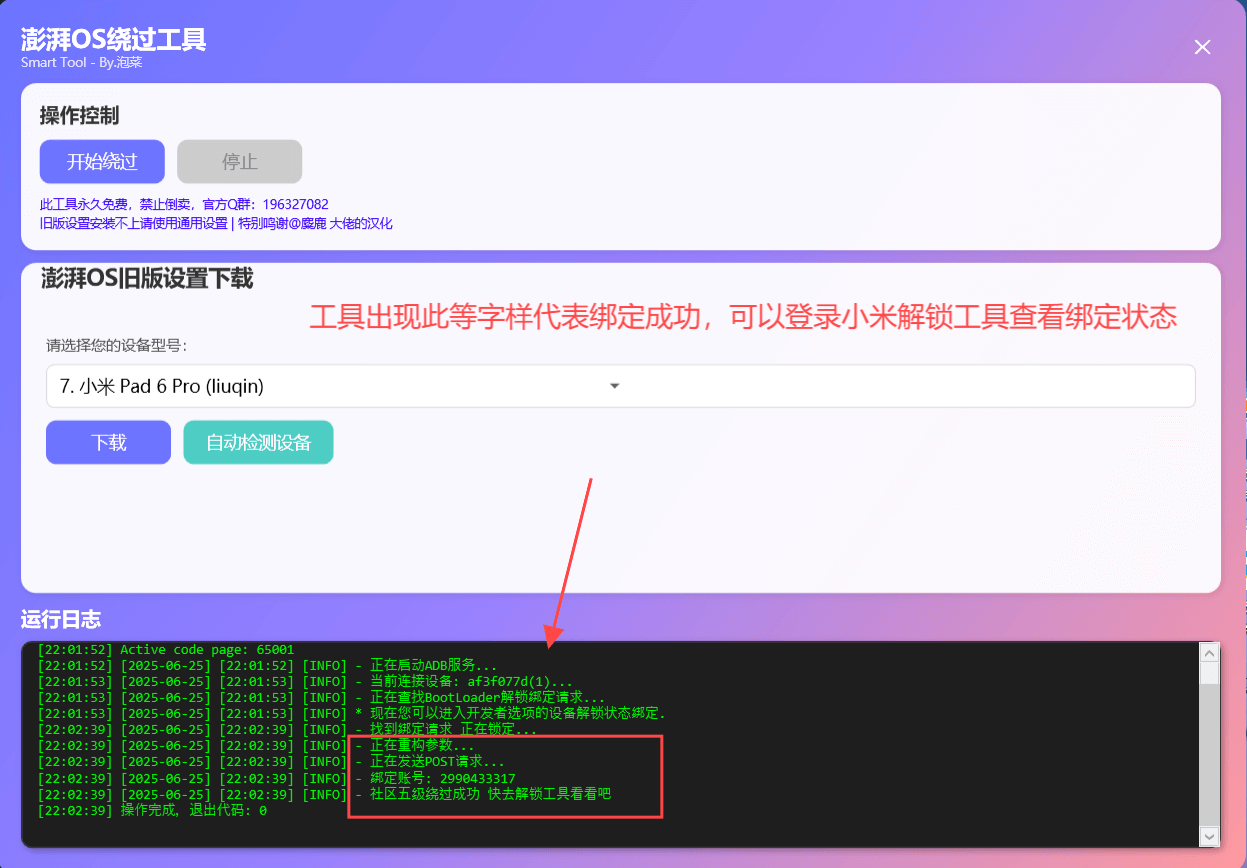Close the 澎湃OS绕过工具 window
This screenshot has width=1247, height=868.
click(1203, 47)
